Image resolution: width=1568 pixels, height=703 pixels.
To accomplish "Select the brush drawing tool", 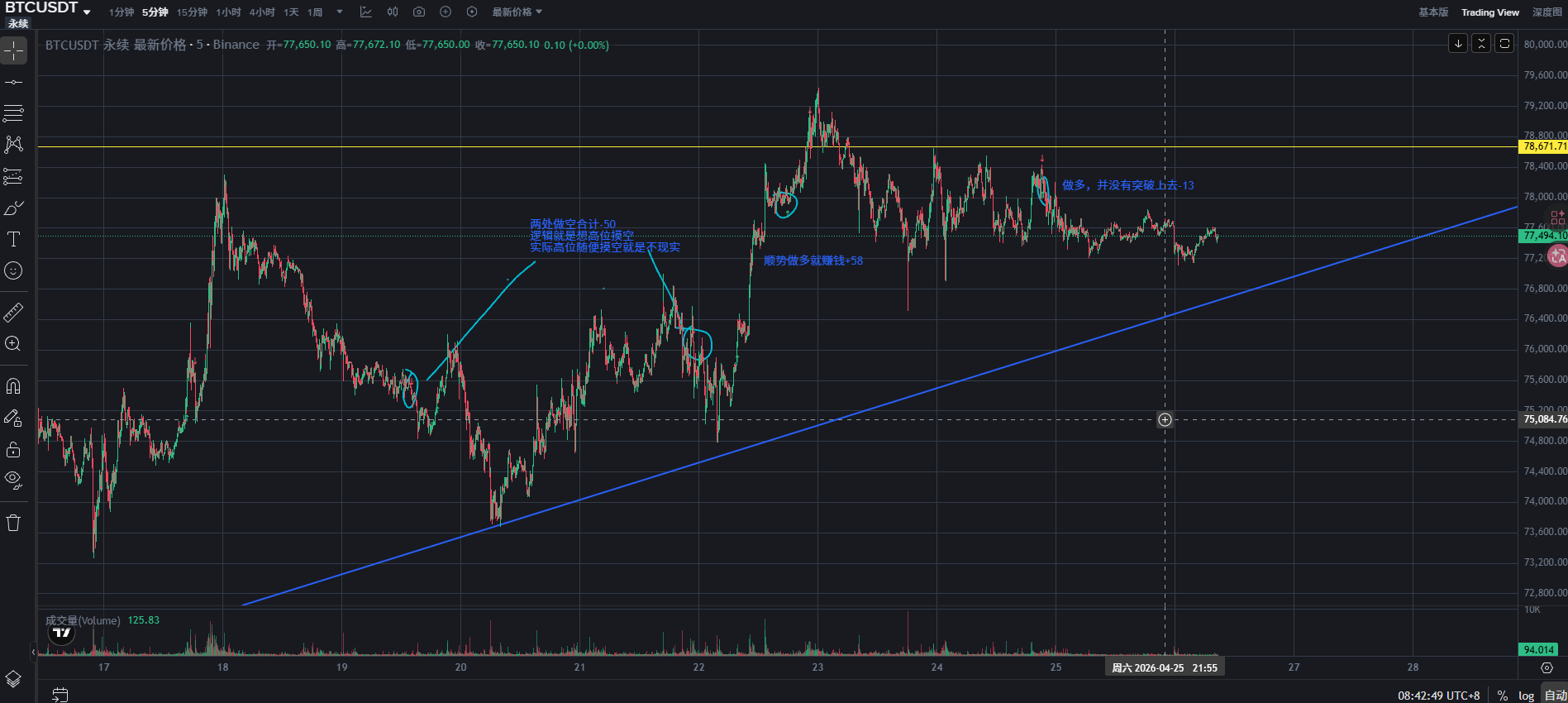I will (x=13, y=208).
